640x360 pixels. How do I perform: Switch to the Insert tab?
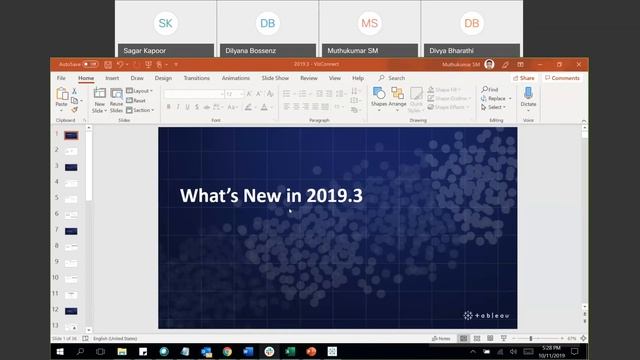(x=112, y=78)
